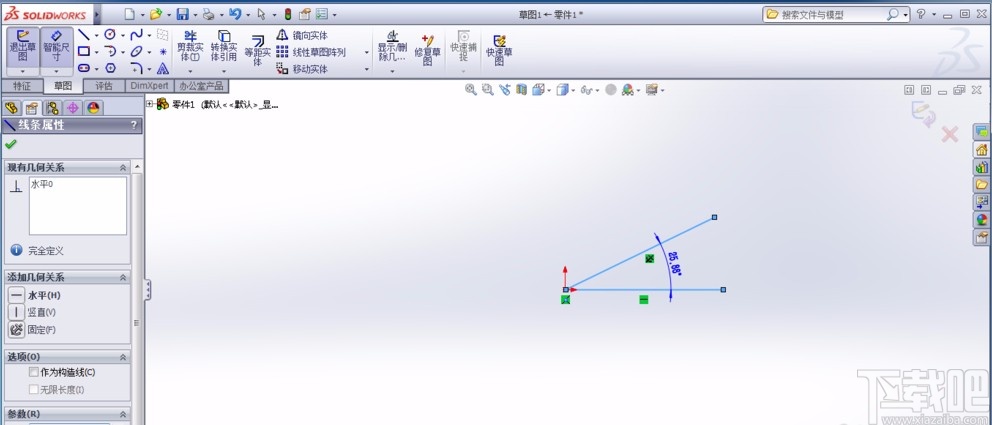The image size is (992, 425).
Task: Select the Polygon sketch tool
Action: tap(110, 68)
